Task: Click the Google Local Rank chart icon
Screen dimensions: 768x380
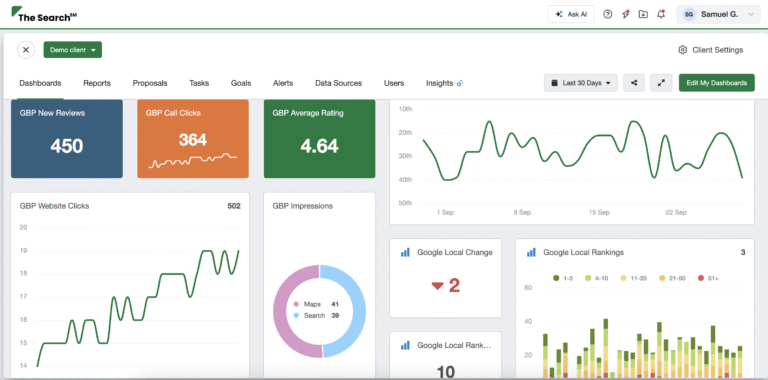Action: click(405, 345)
